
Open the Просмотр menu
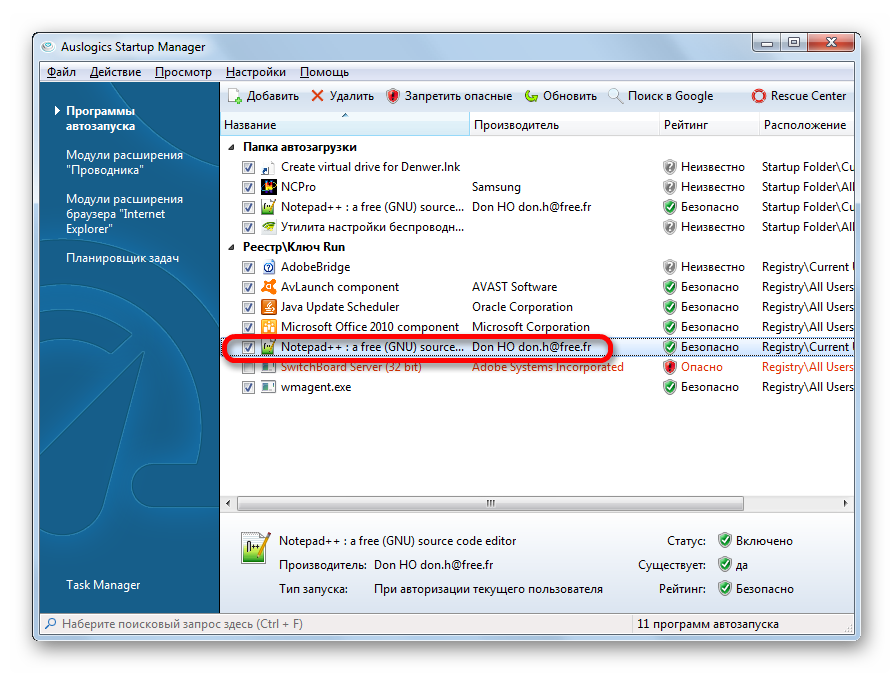(183, 72)
